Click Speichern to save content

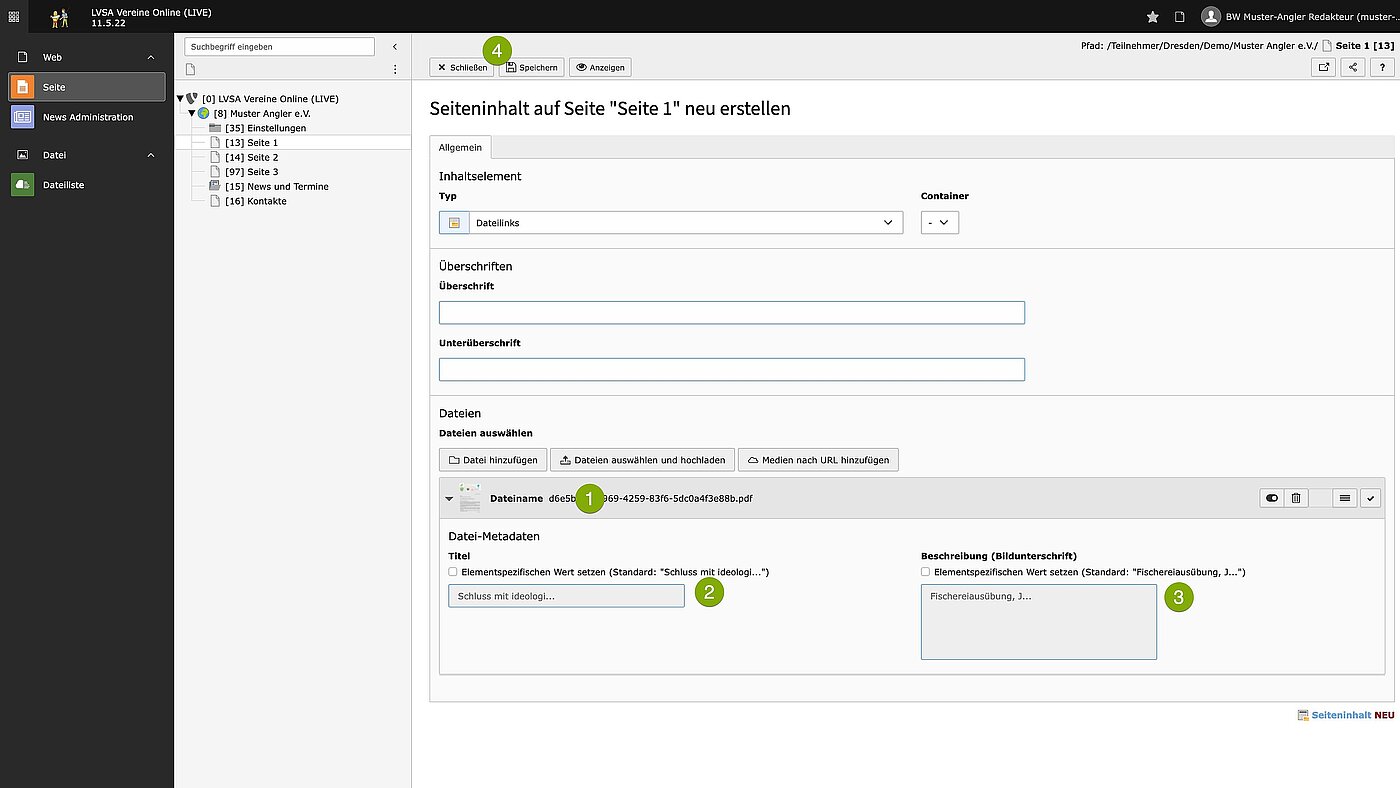click(x=532, y=67)
